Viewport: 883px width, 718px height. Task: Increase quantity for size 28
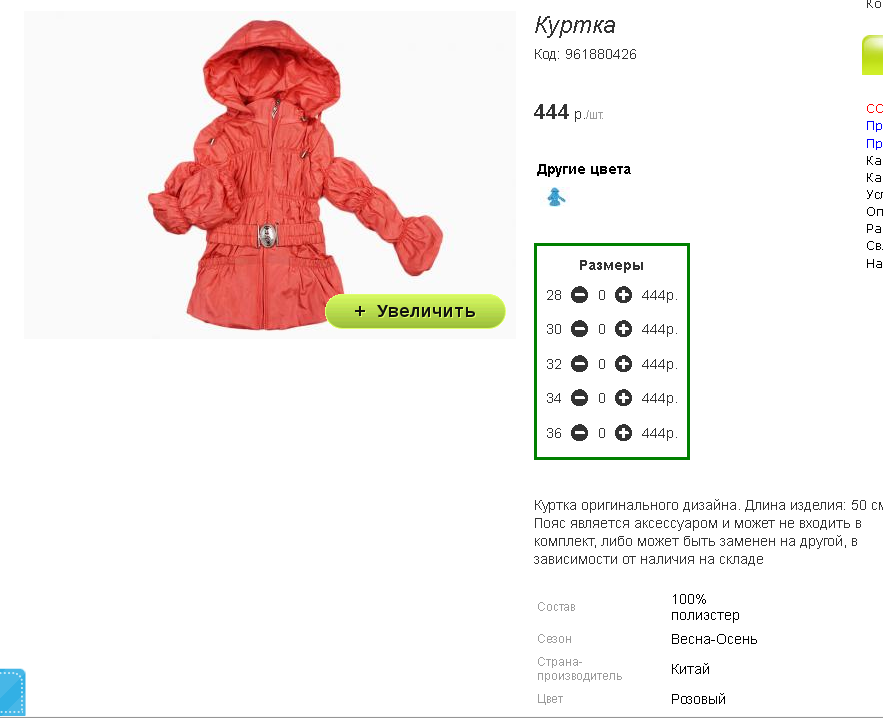click(623, 295)
